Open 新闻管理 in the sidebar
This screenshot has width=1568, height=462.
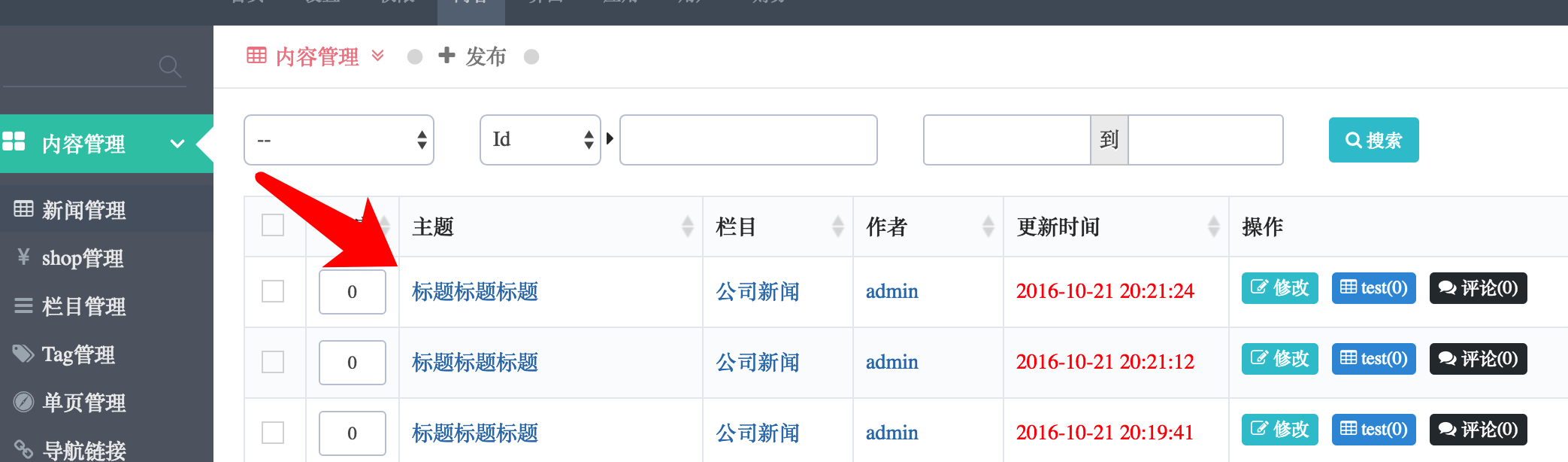click(83, 210)
